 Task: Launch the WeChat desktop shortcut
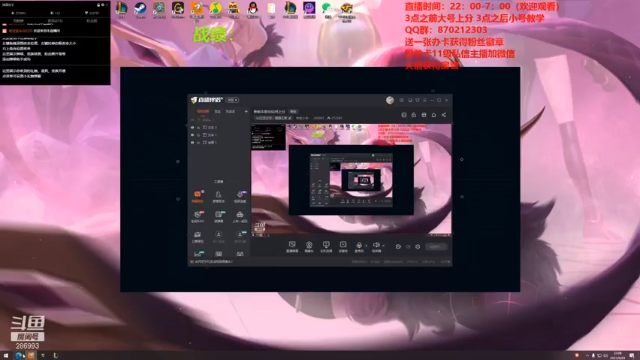pos(327,9)
